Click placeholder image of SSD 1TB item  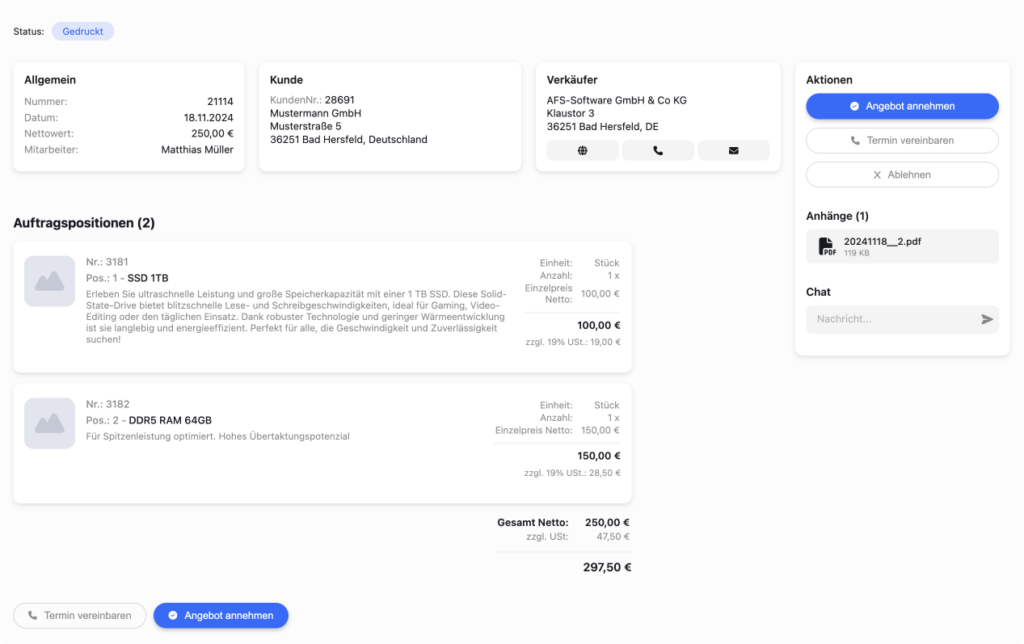click(50, 281)
